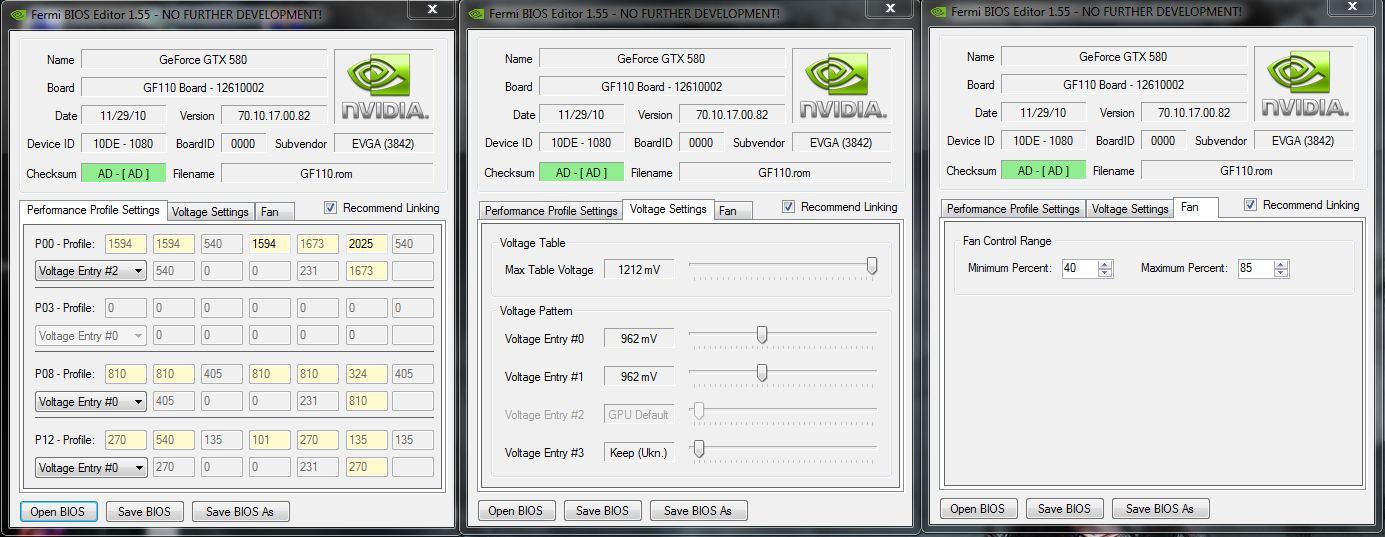This screenshot has height=537, width=1385.
Task: Decrease the Minimum Percent fan value
Action: [x=1105, y=273]
